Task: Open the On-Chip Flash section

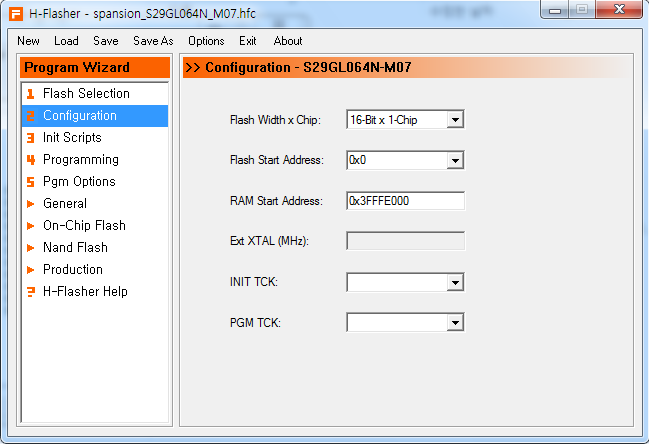Action: (x=95, y=226)
